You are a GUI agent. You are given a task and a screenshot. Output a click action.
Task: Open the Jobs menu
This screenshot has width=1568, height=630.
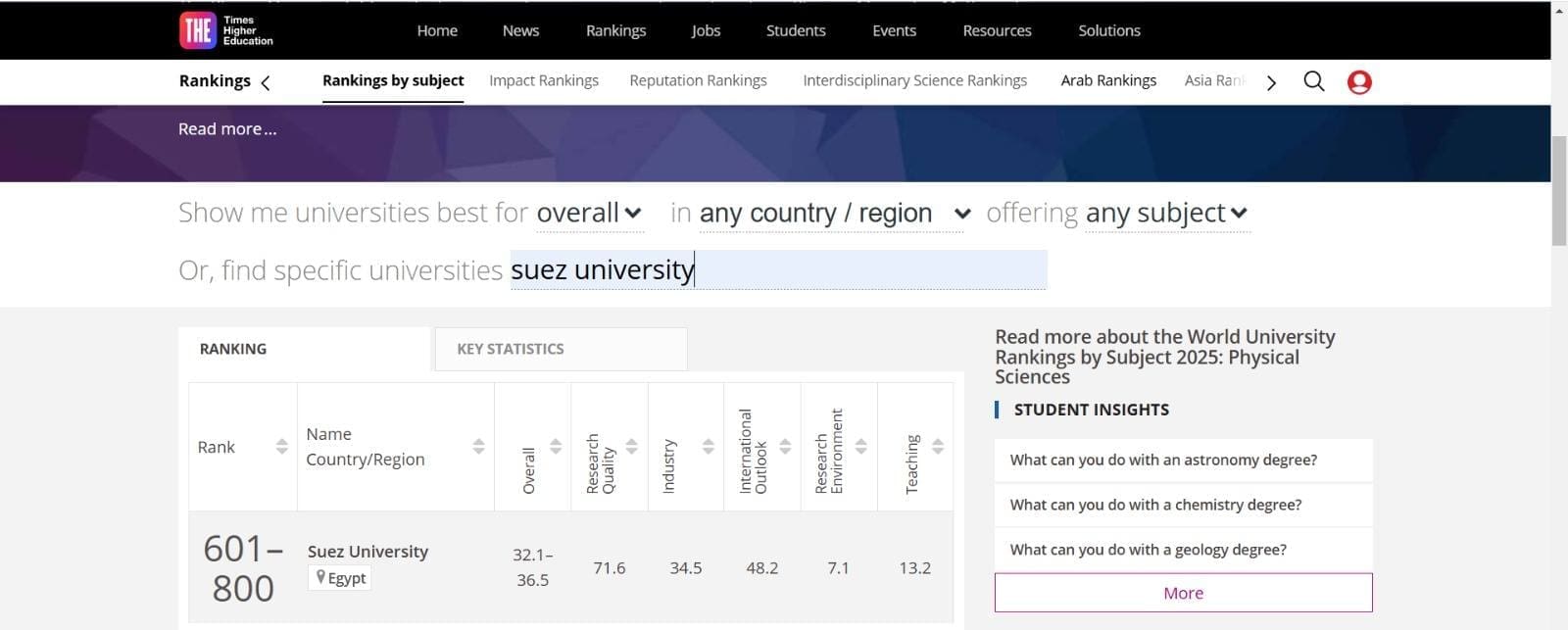click(x=706, y=30)
